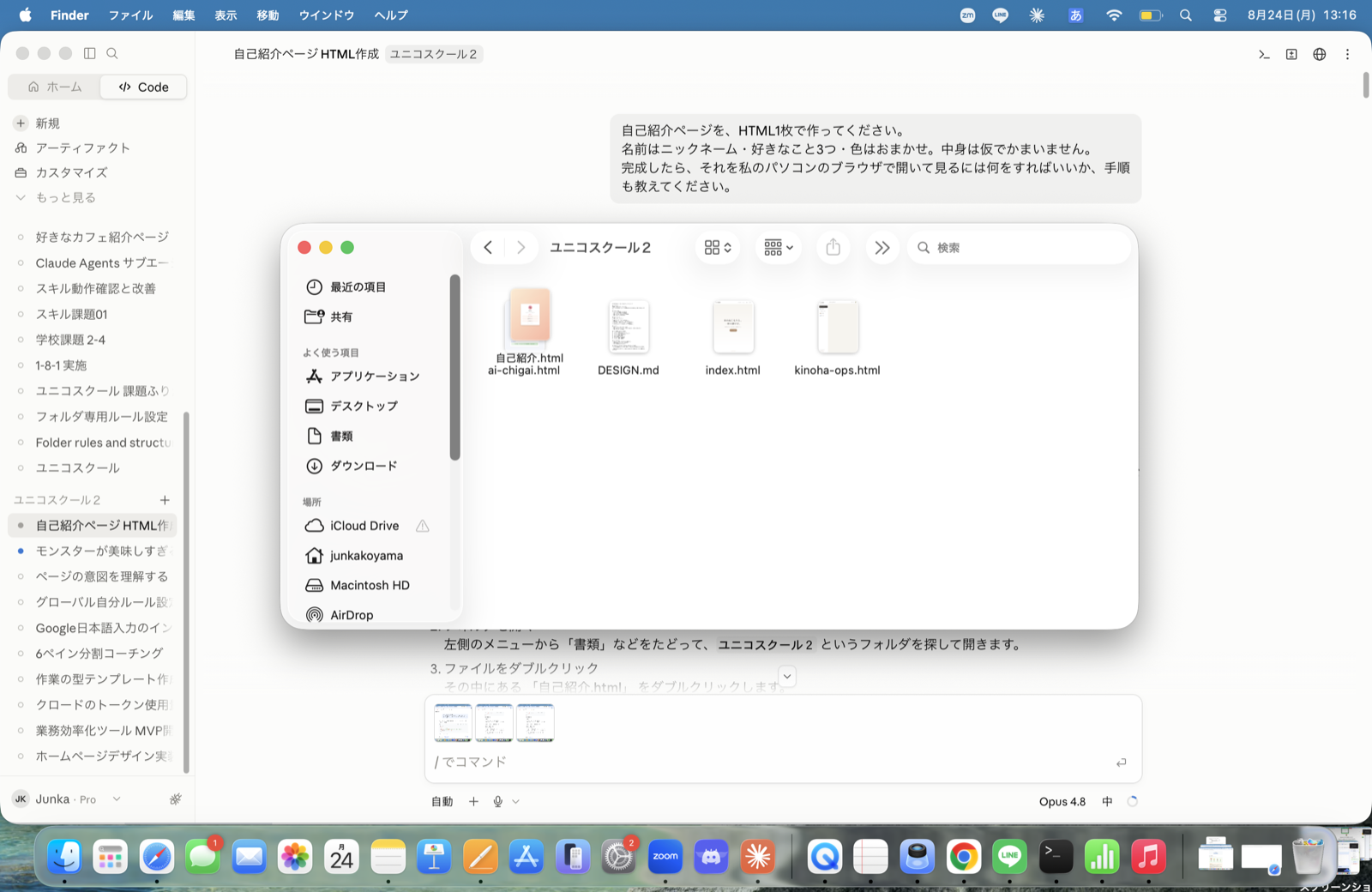Click the globe icon in Claude header
Image resolution: width=1372 pixels, height=892 pixels.
[x=1320, y=54]
